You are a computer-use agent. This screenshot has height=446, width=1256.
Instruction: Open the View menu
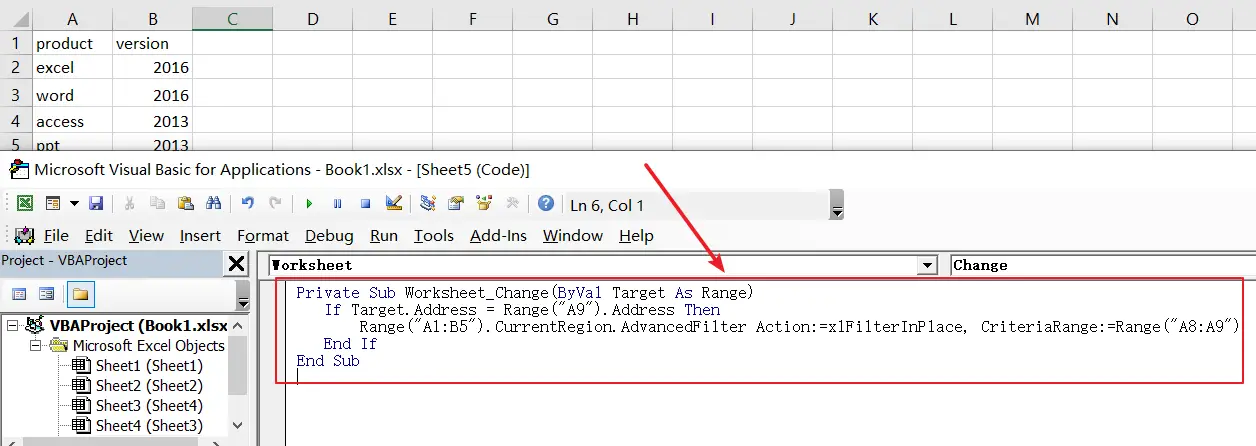[146, 236]
